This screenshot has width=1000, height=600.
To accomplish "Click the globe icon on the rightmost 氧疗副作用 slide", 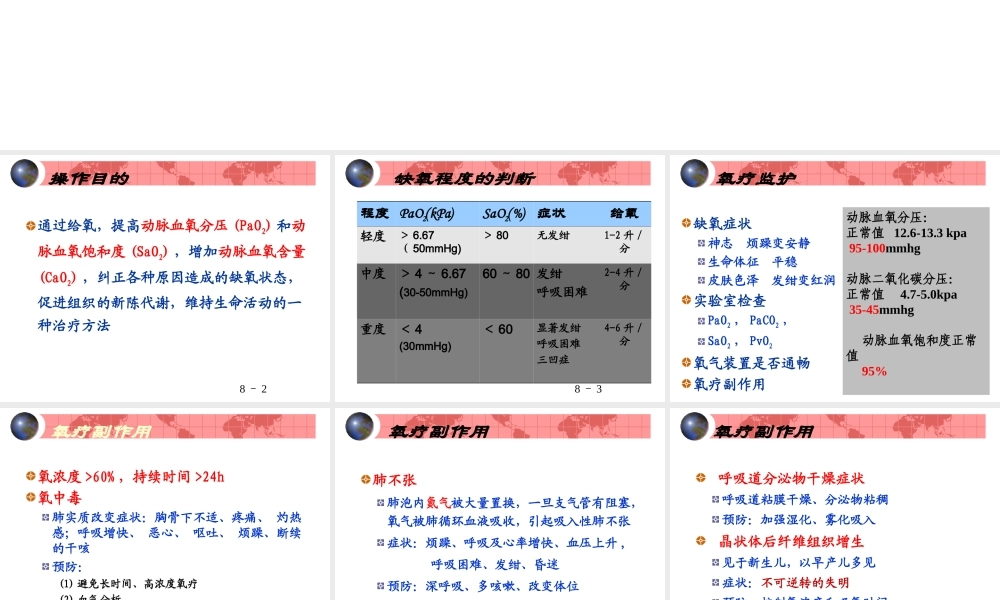I will [694, 426].
